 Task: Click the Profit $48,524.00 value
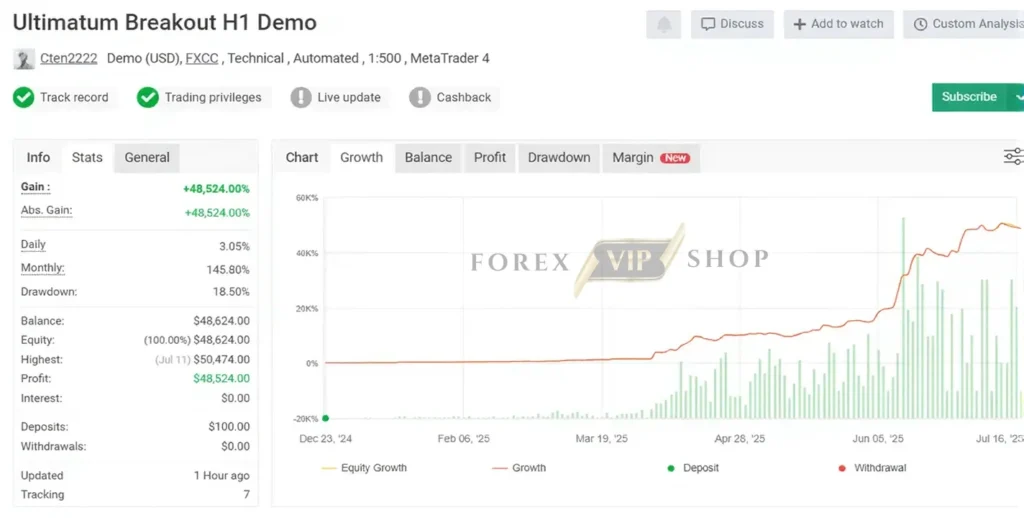(x=221, y=378)
